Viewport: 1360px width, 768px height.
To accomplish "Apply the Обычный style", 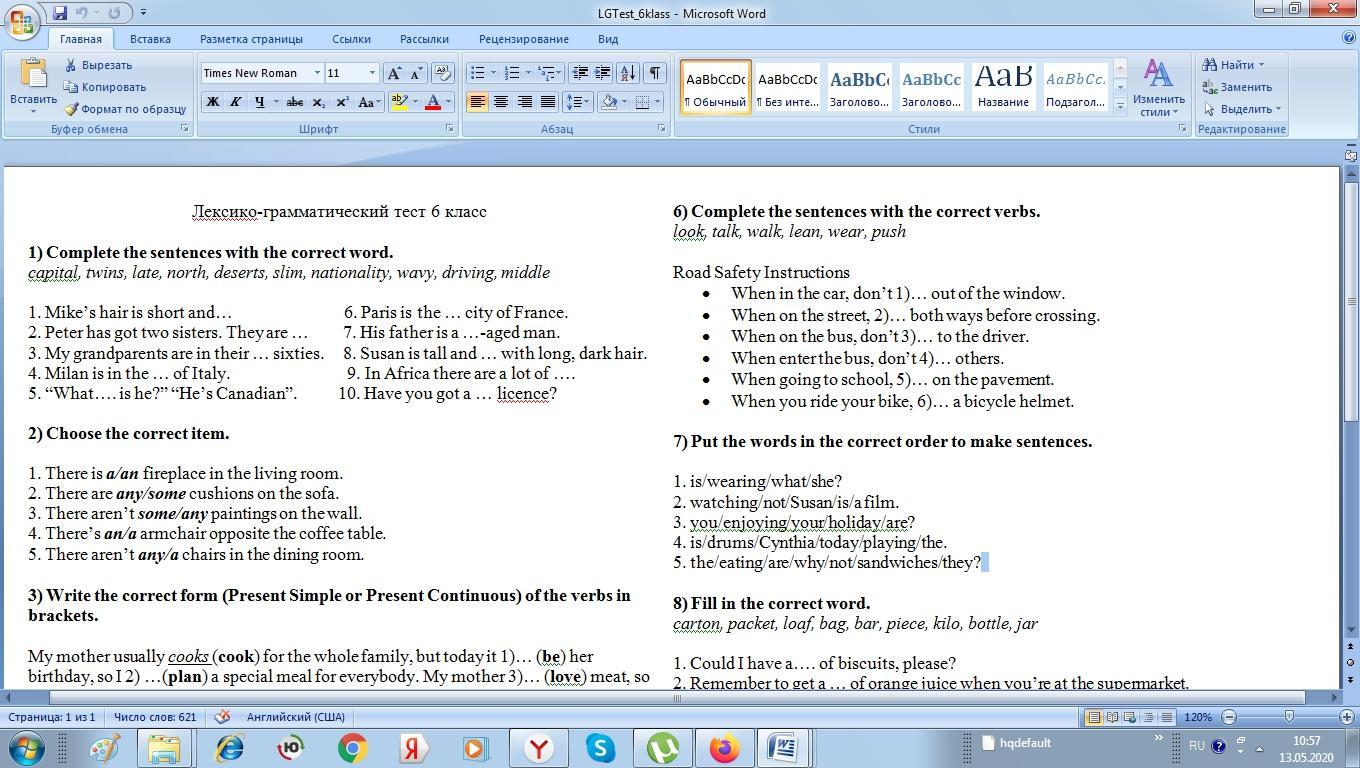I will tap(715, 86).
